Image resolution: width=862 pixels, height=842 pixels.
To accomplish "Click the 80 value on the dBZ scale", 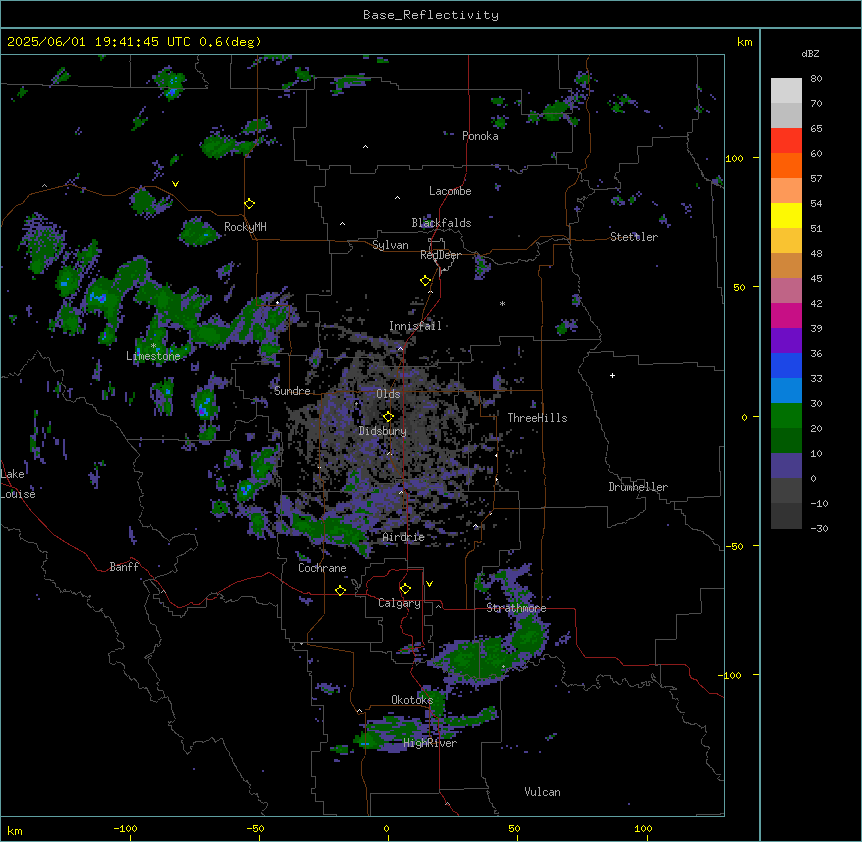I will tap(816, 78).
